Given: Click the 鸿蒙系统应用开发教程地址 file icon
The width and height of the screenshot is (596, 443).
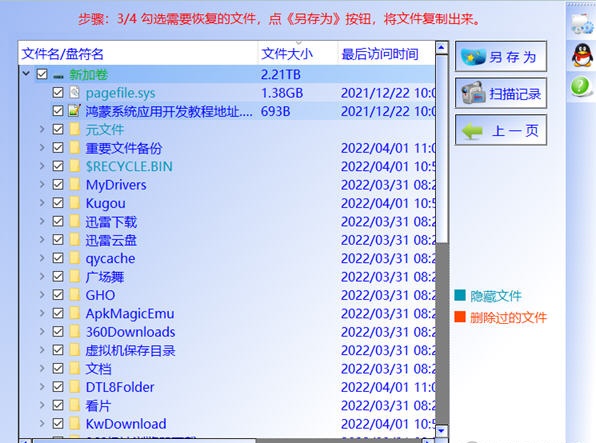Looking at the screenshot, I should point(74,111).
